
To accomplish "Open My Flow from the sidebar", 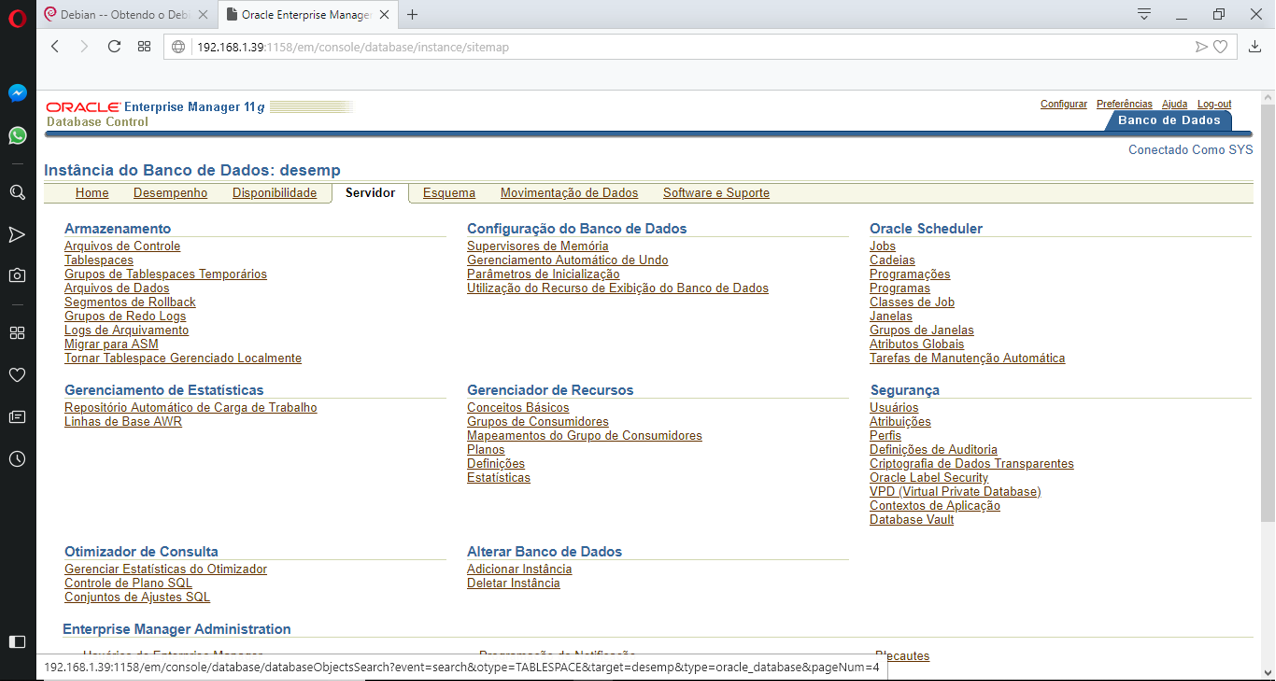I will point(17,235).
